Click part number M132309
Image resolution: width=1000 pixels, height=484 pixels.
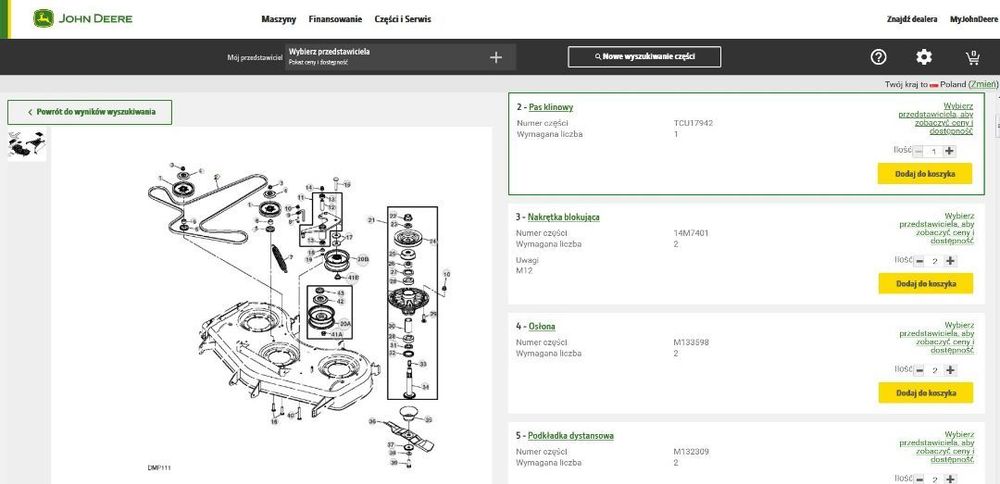[x=692, y=452]
